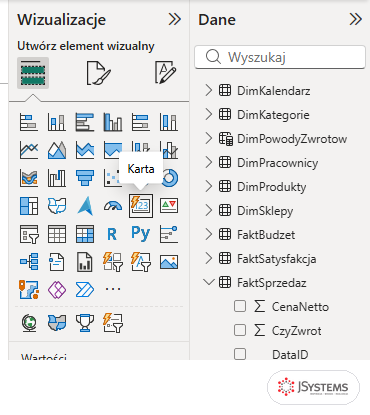Image resolution: width=370 pixels, height=415 pixels.
Task: Expand the DimPracownicy table
Action: (209, 162)
